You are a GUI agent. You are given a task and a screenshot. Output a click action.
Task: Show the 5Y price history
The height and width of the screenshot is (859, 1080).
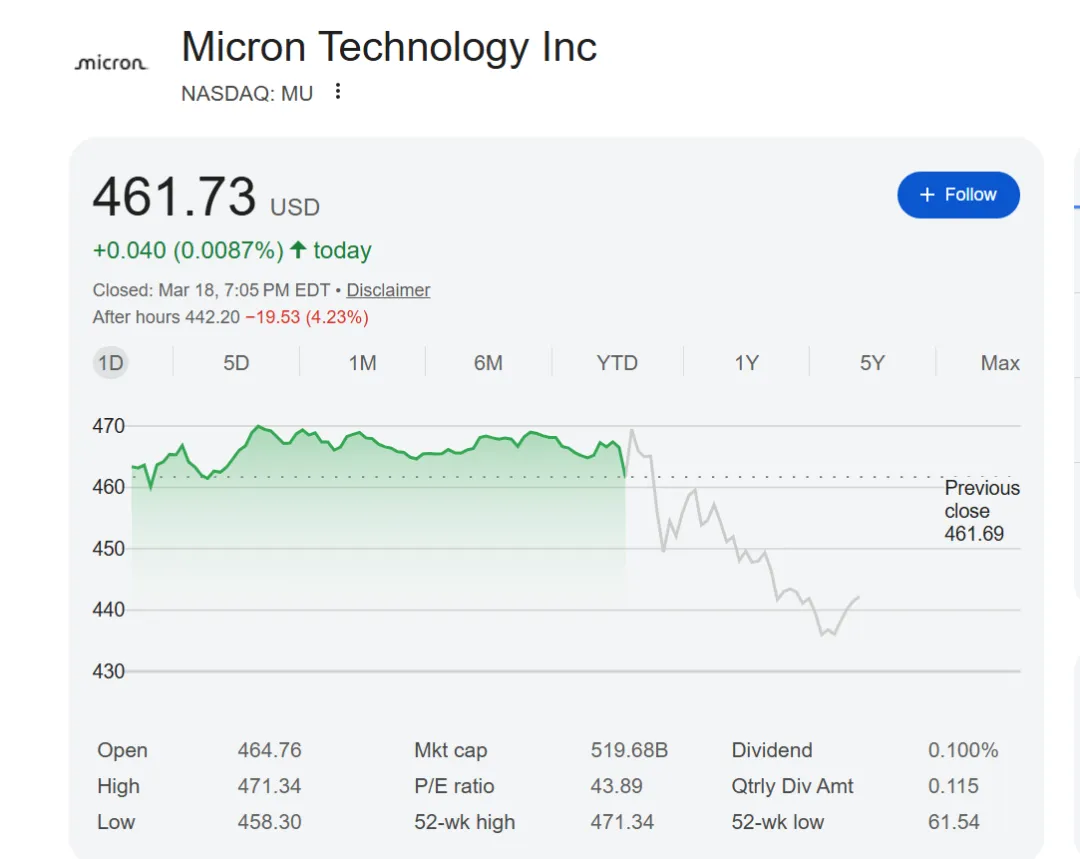coord(872,363)
